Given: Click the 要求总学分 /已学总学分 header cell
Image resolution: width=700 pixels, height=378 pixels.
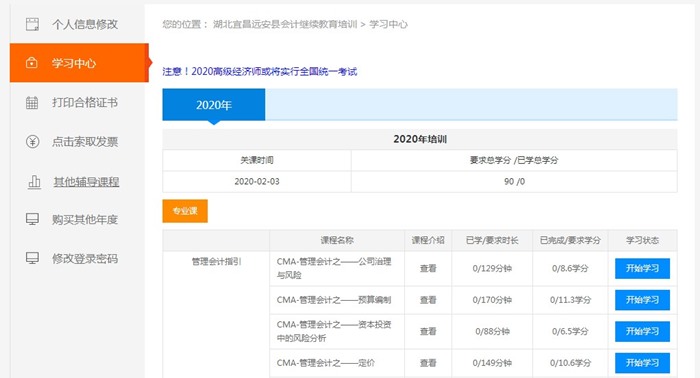Looking at the screenshot, I should [x=514, y=160].
